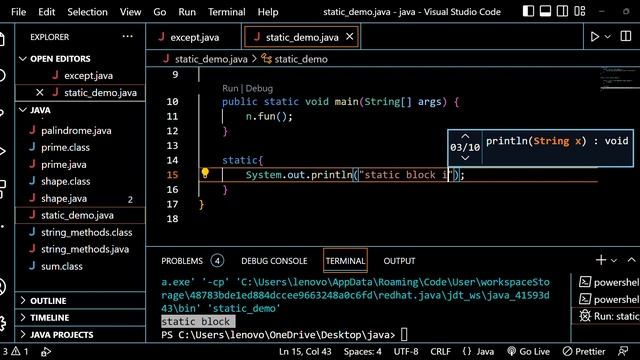Select the Run: static terminal entry

[609, 316]
